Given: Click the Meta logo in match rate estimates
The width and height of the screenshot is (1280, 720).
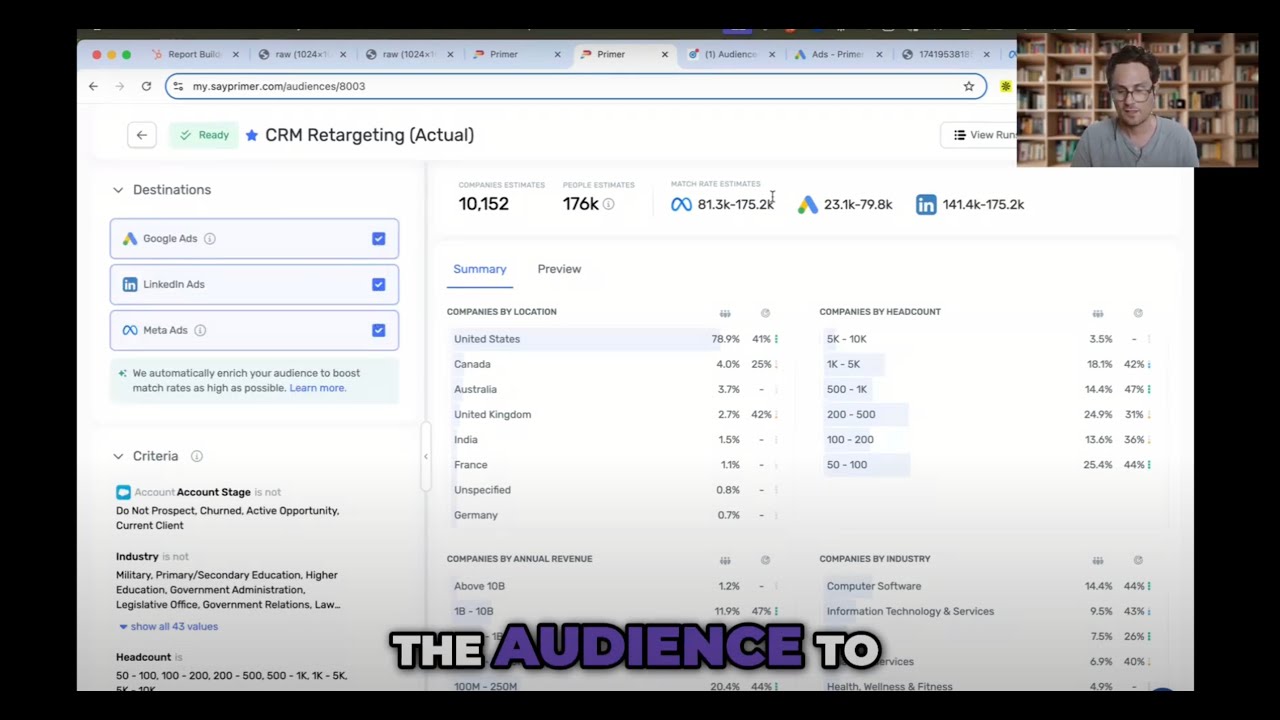Looking at the screenshot, I should point(681,204).
